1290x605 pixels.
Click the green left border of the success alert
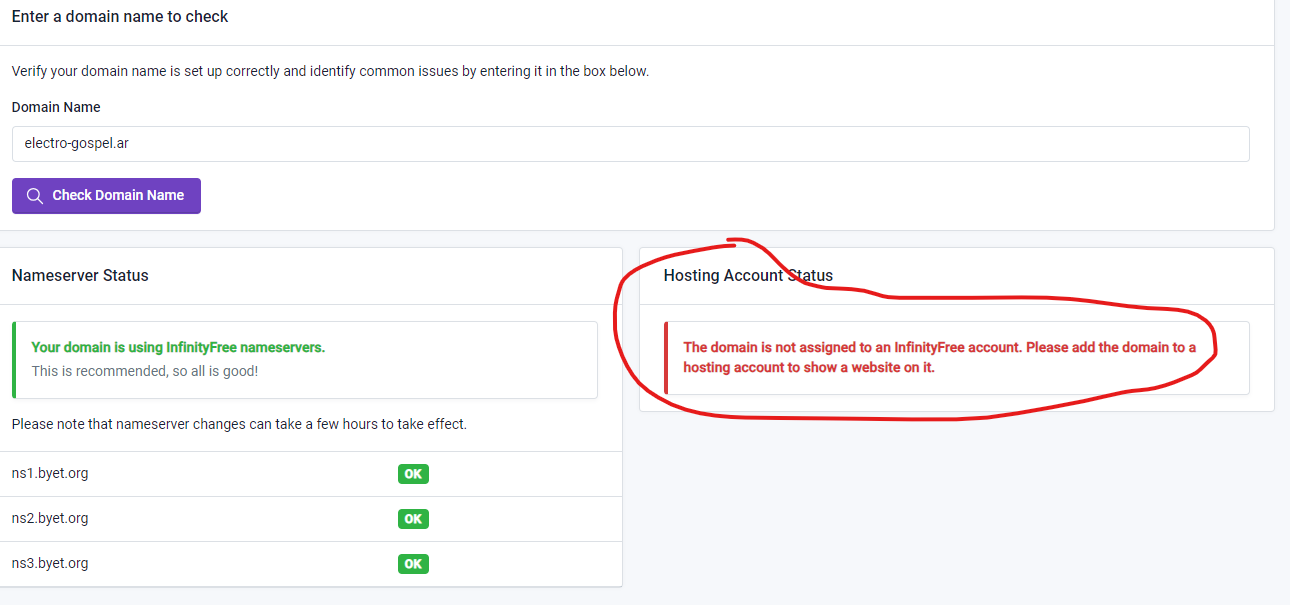coord(14,360)
